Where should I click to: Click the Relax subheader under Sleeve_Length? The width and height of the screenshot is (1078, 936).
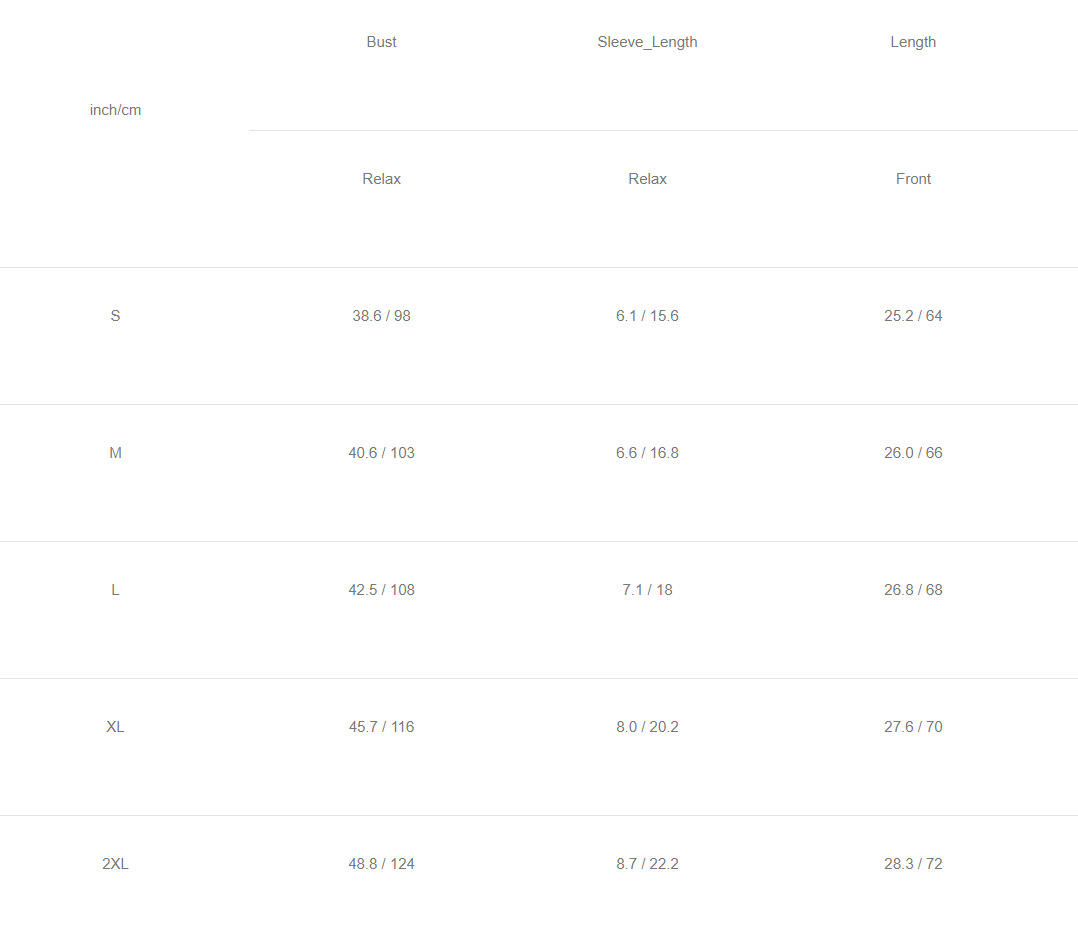coord(648,179)
